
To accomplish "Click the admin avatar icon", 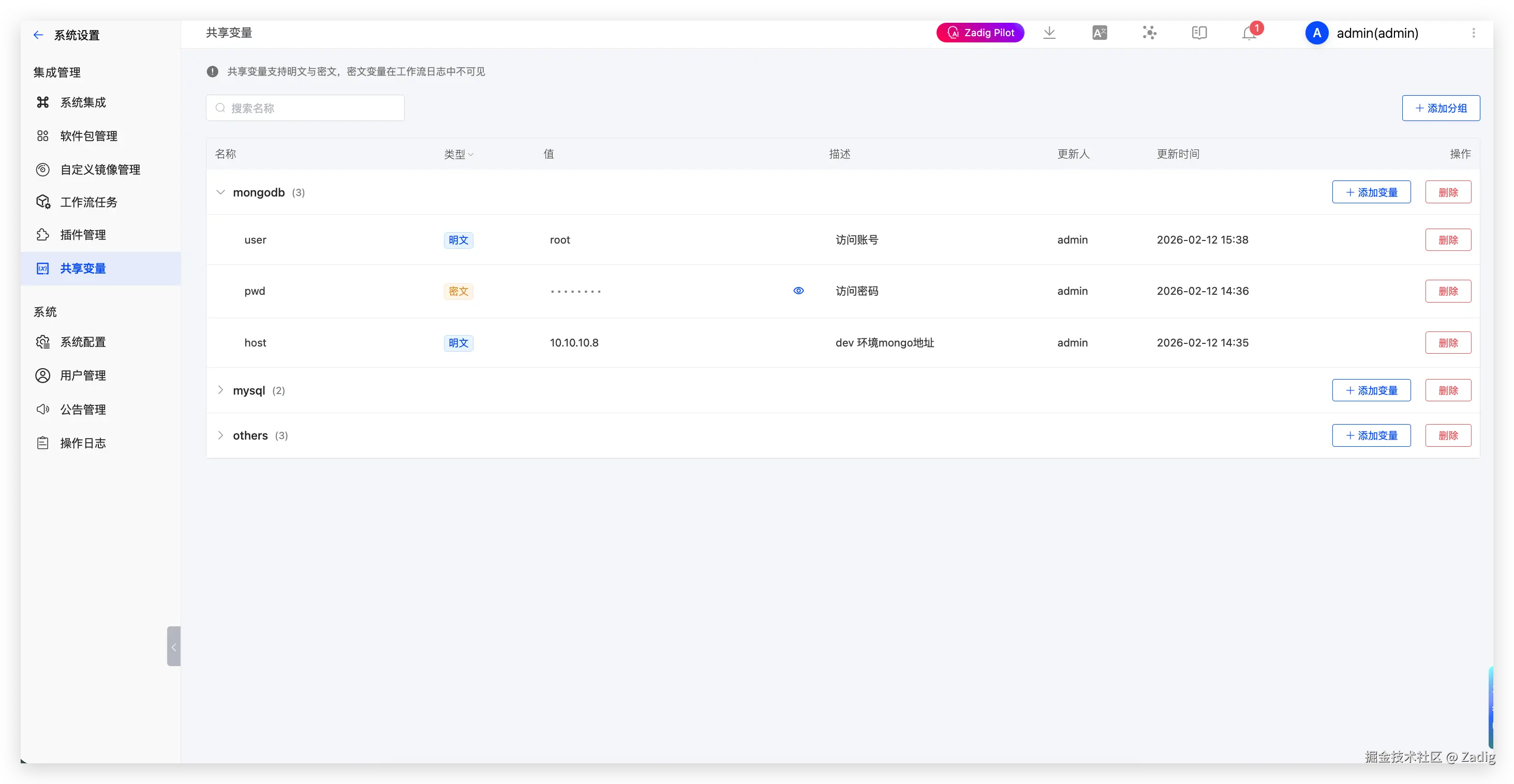I will click(1316, 33).
